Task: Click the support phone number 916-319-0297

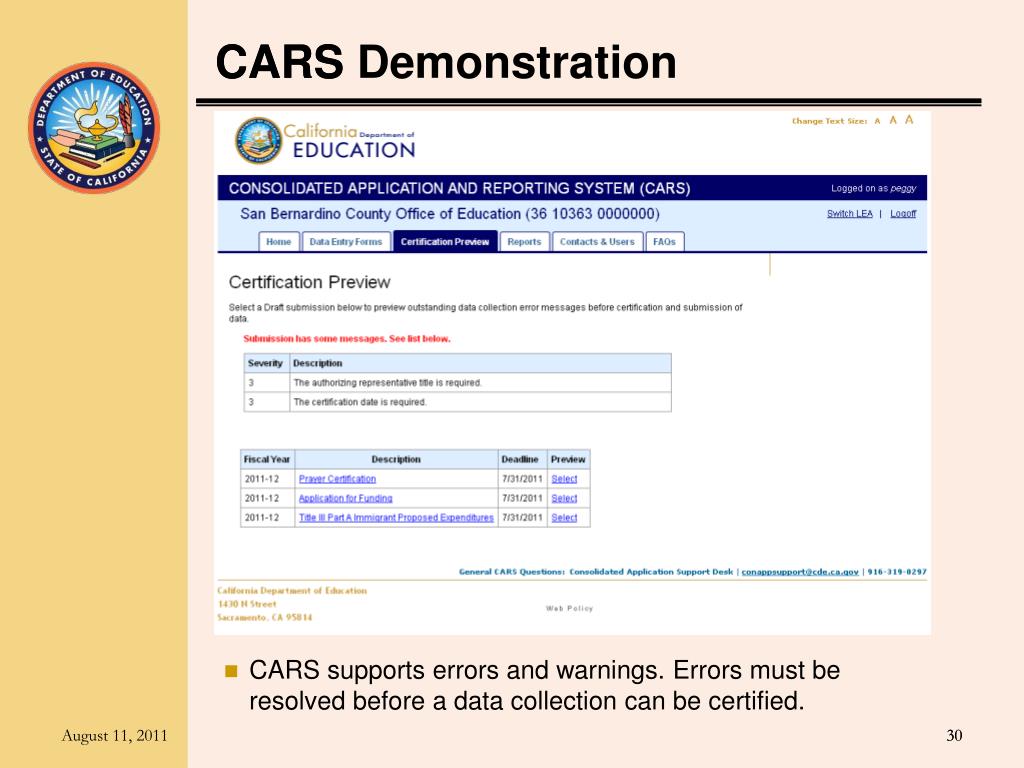Action: [x=897, y=572]
